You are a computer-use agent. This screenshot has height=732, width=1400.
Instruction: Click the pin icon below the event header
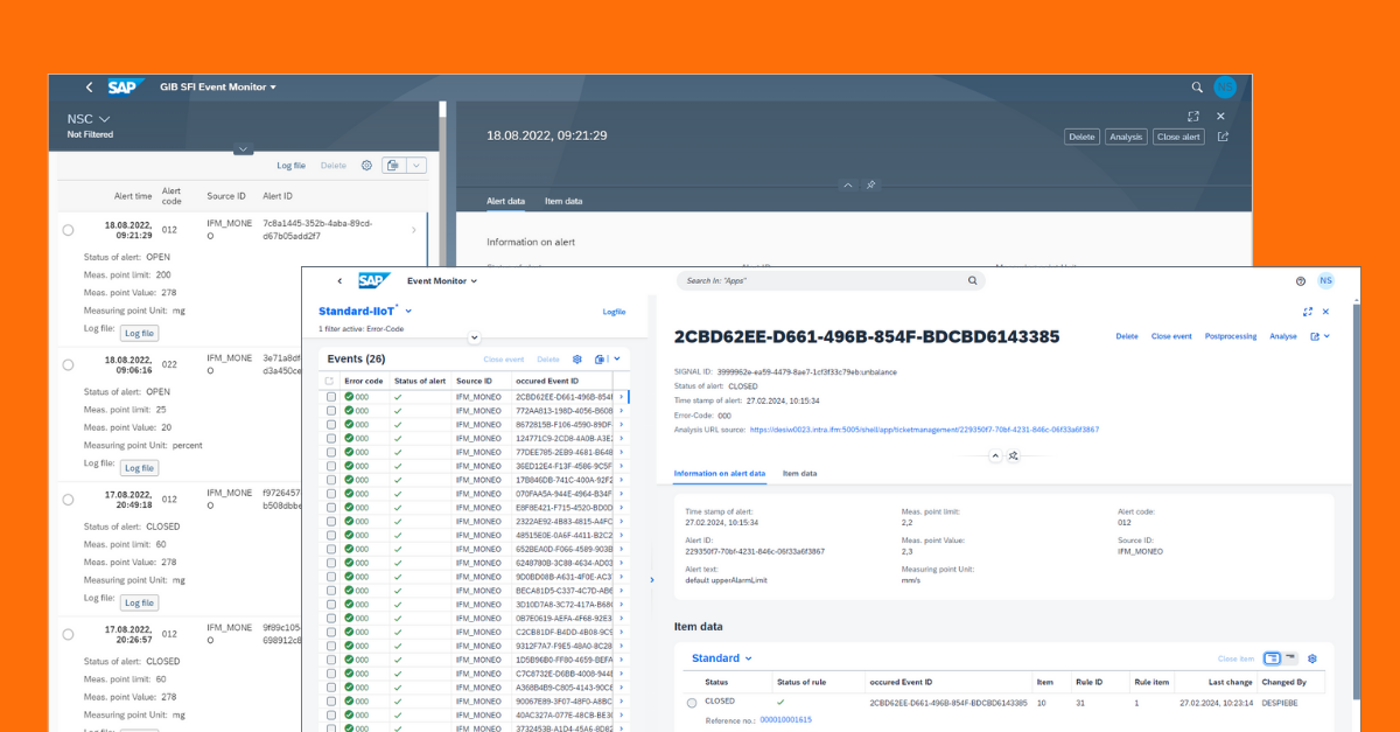coord(1013,455)
